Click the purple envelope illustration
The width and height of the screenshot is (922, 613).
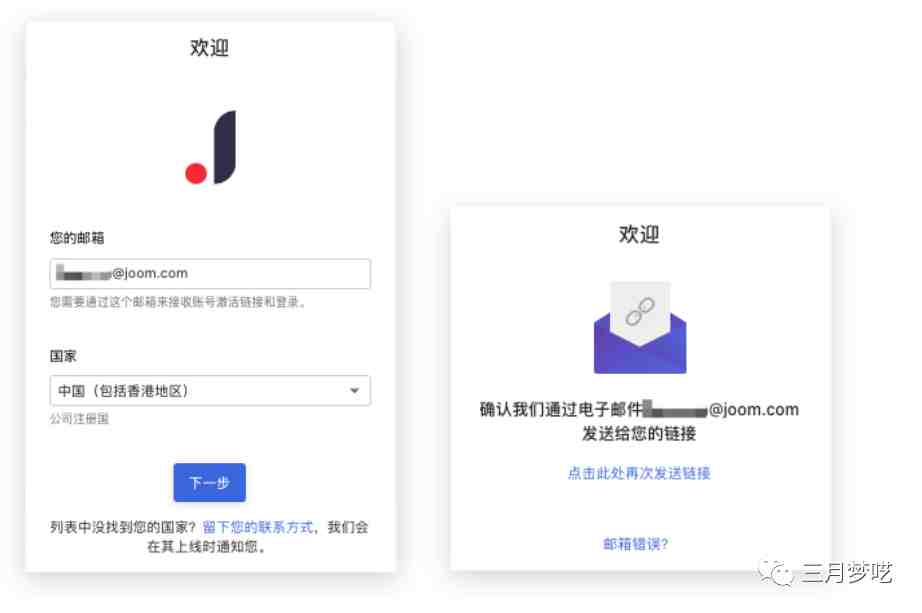tap(640, 328)
